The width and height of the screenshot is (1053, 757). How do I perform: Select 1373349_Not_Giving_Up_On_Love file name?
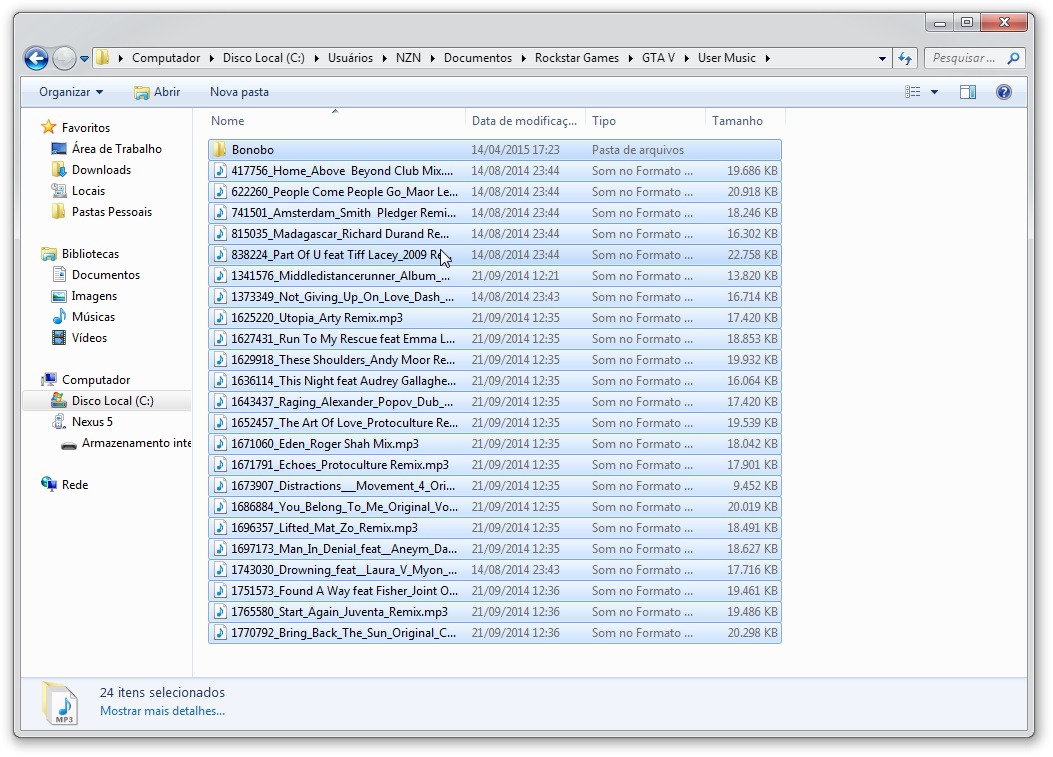click(342, 296)
